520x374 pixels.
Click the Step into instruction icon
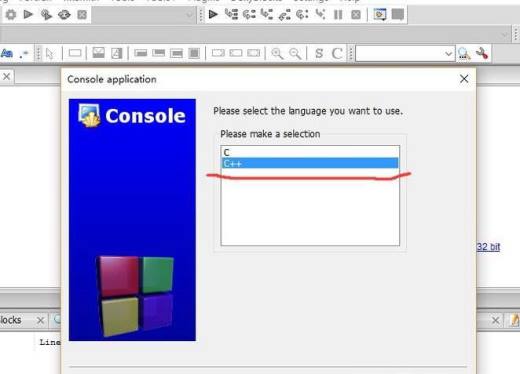[320, 14]
